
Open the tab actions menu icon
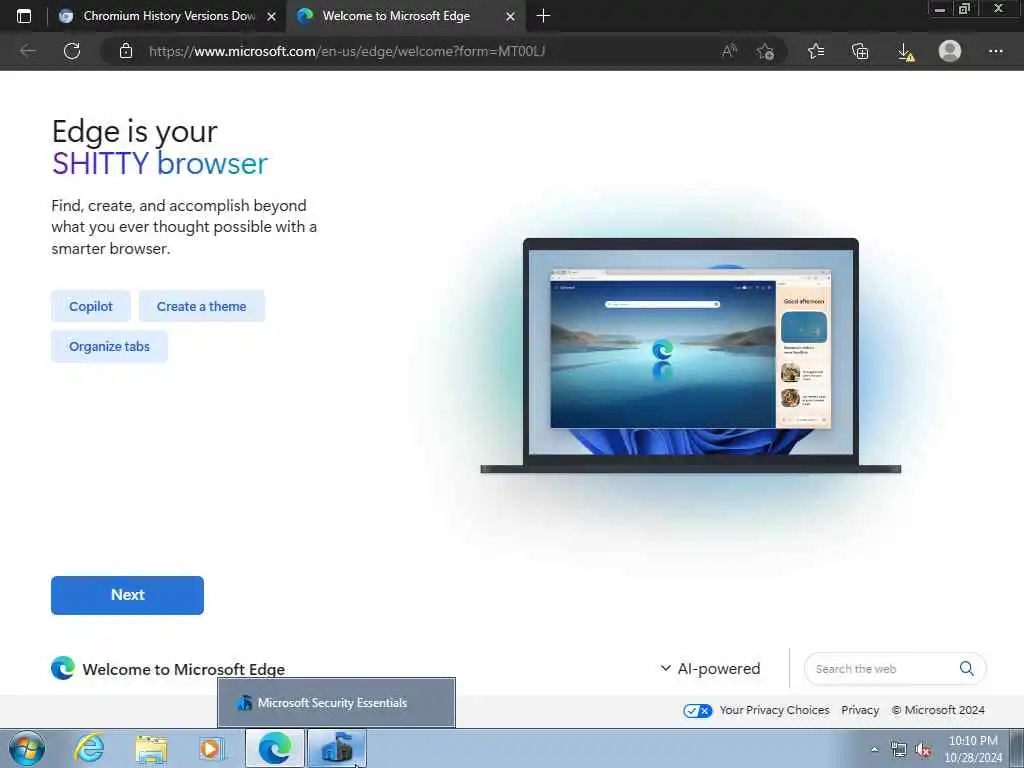[24, 16]
